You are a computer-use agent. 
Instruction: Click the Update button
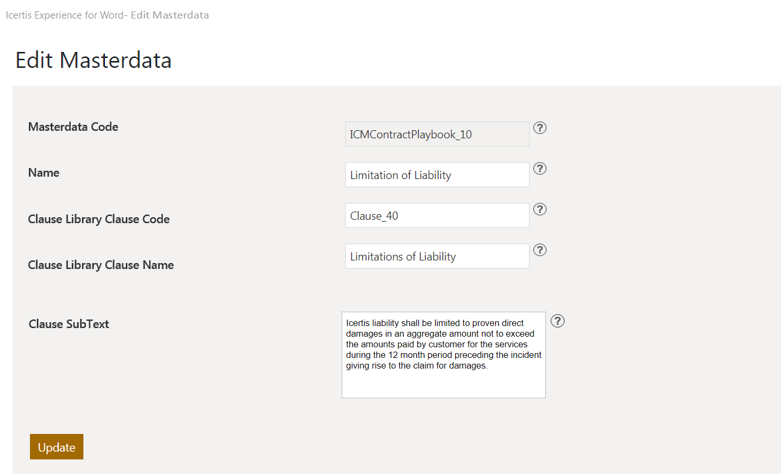57,447
